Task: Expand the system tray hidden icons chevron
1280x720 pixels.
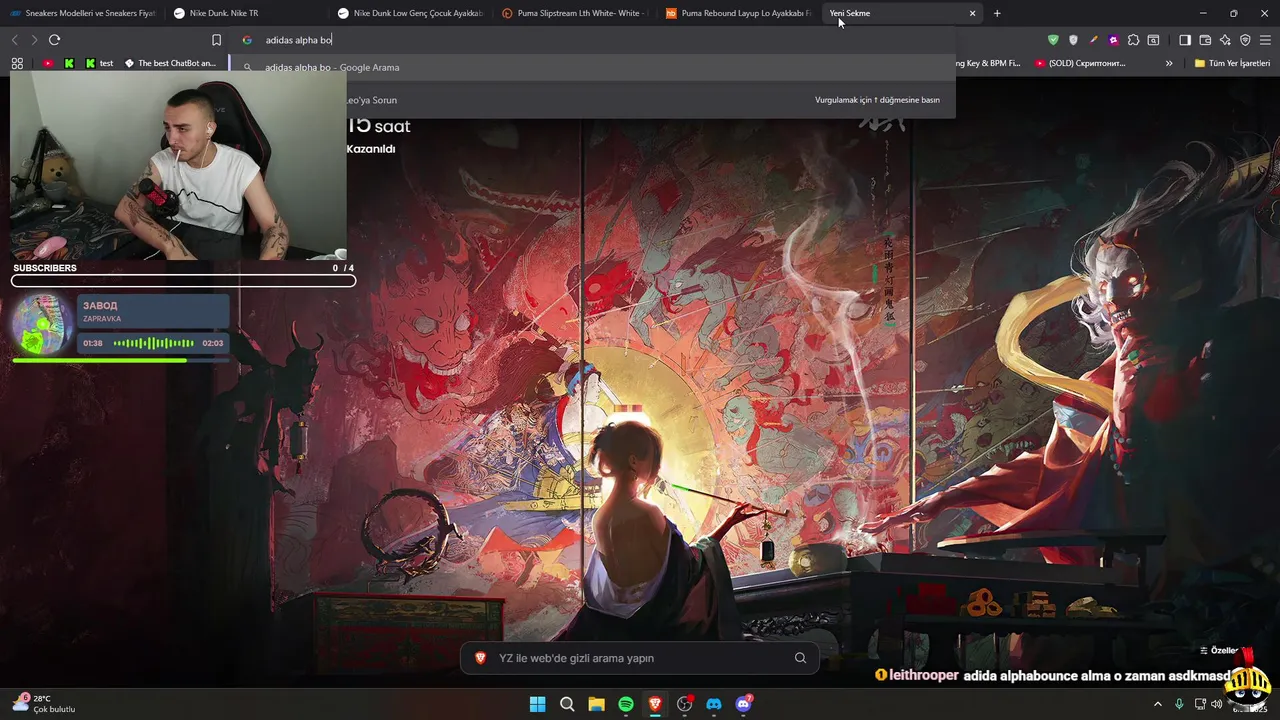Action: (x=1158, y=704)
